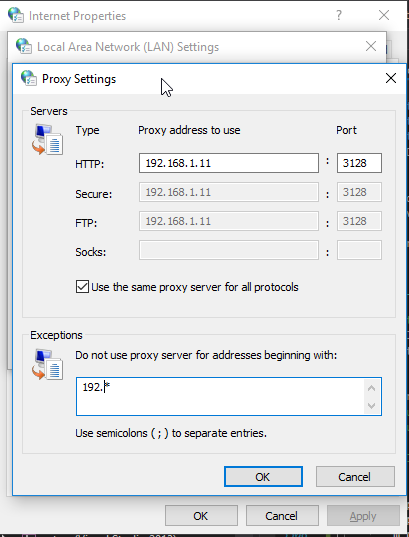Click the Servers section computer icon
The width and height of the screenshot is (409, 537).
coord(48,140)
